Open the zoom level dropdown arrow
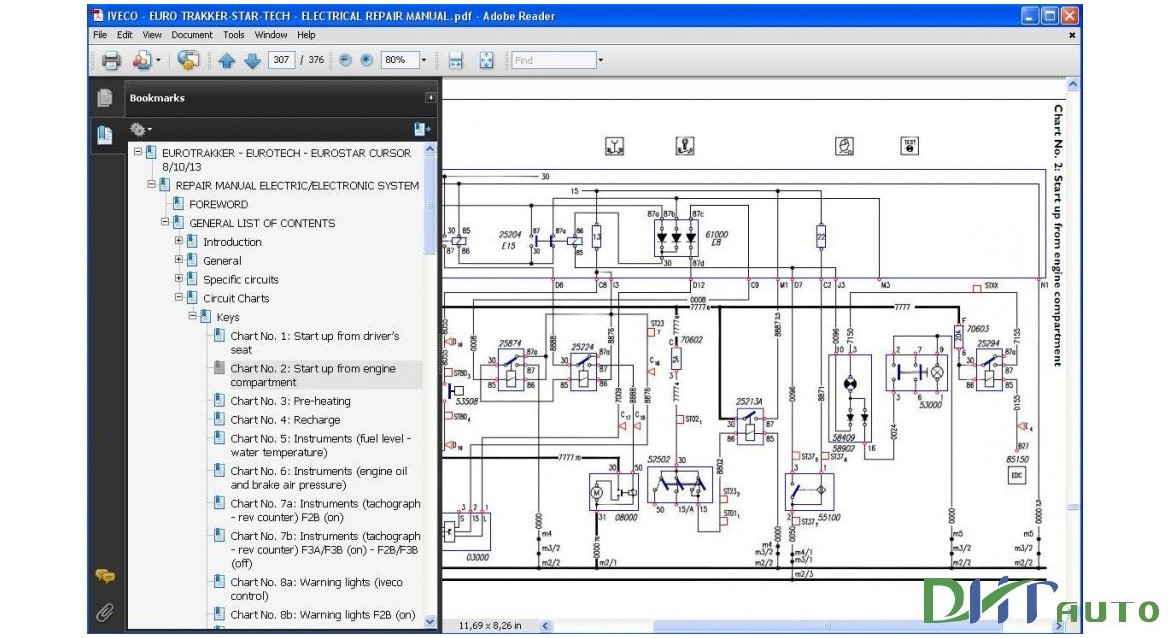 (x=424, y=60)
